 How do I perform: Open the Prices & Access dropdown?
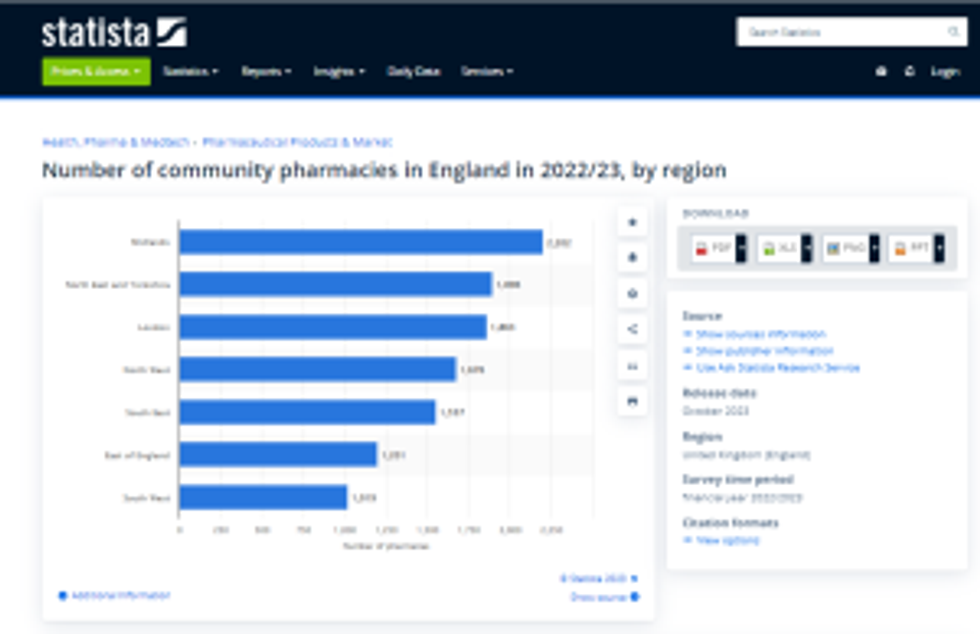coord(96,72)
